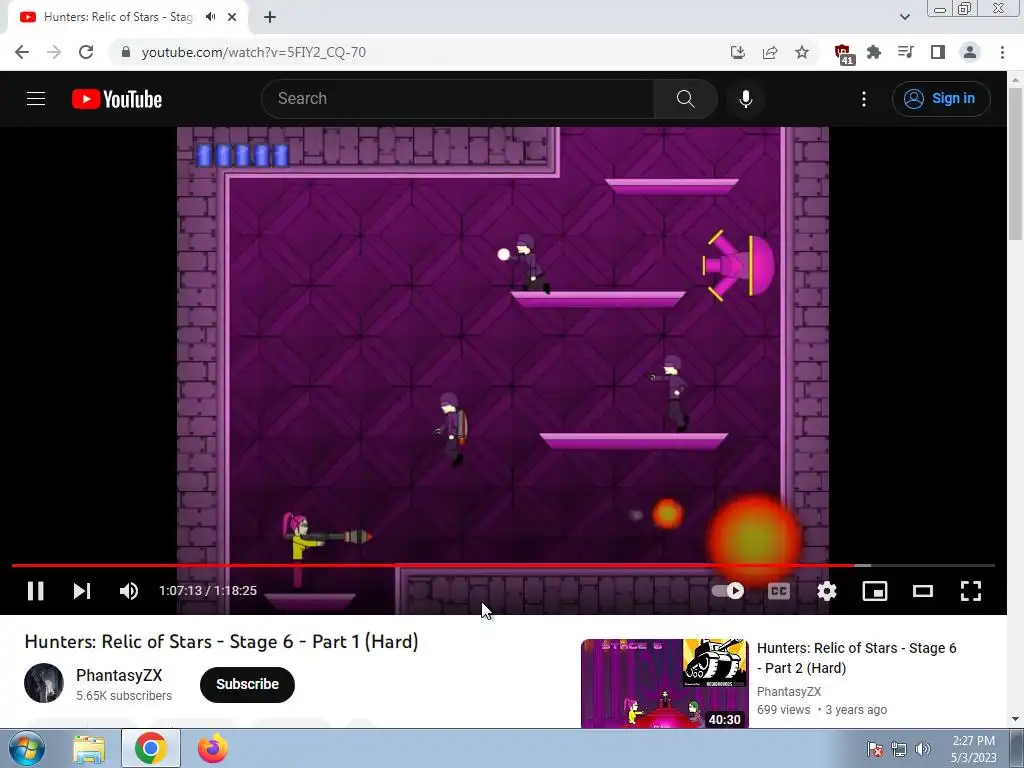The height and width of the screenshot is (768, 1024).
Task: Open Windows Start menu
Action: pos(26,748)
